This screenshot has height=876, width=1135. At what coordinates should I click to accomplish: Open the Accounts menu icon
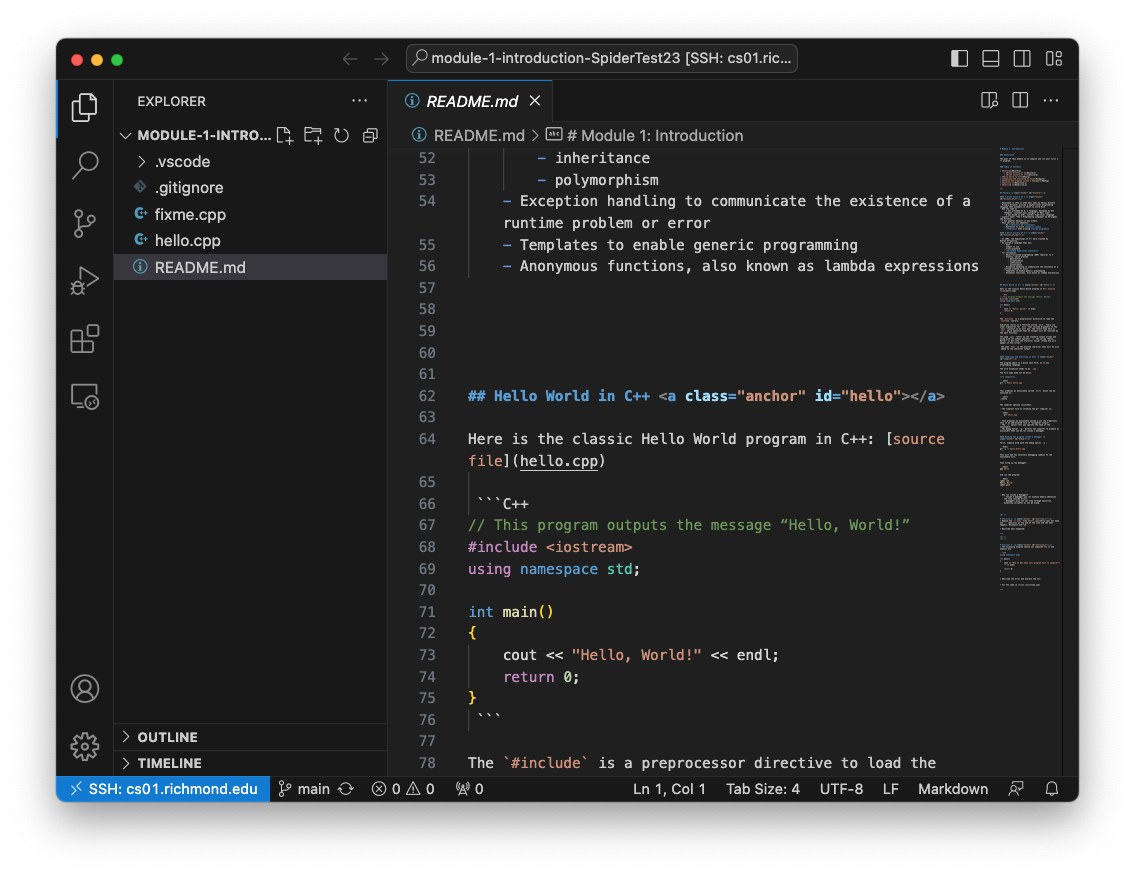tap(85, 688)
